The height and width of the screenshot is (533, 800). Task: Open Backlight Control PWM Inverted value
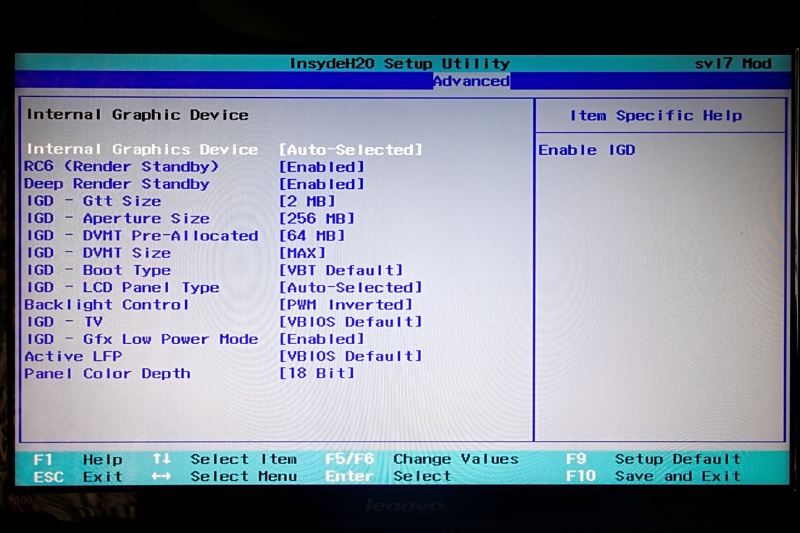(x=345, y=304)
